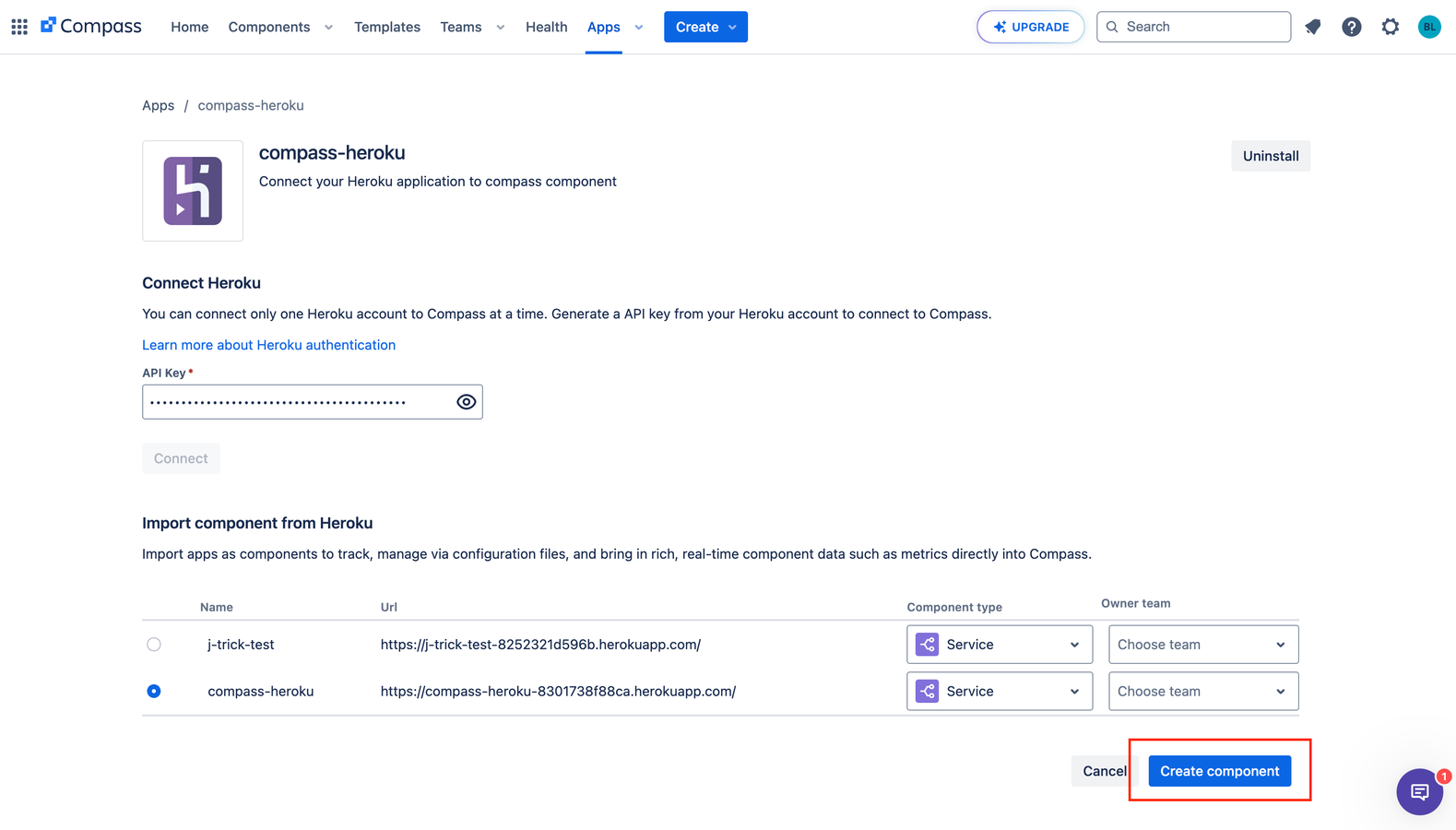
Task: Click the Search input field
Action: pyautogui.click(x=1193, y=27)
